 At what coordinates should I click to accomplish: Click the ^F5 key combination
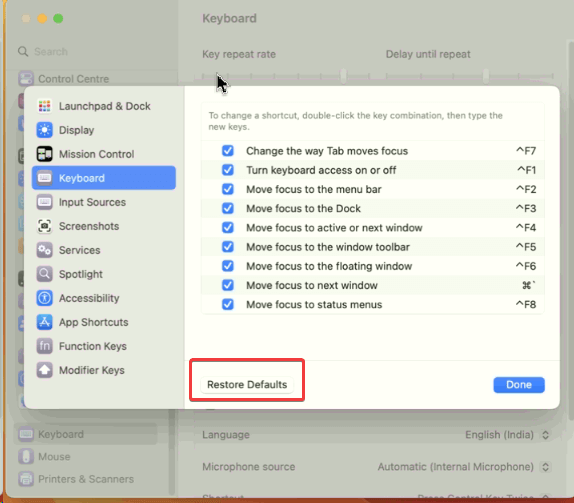tap(526, 247)
